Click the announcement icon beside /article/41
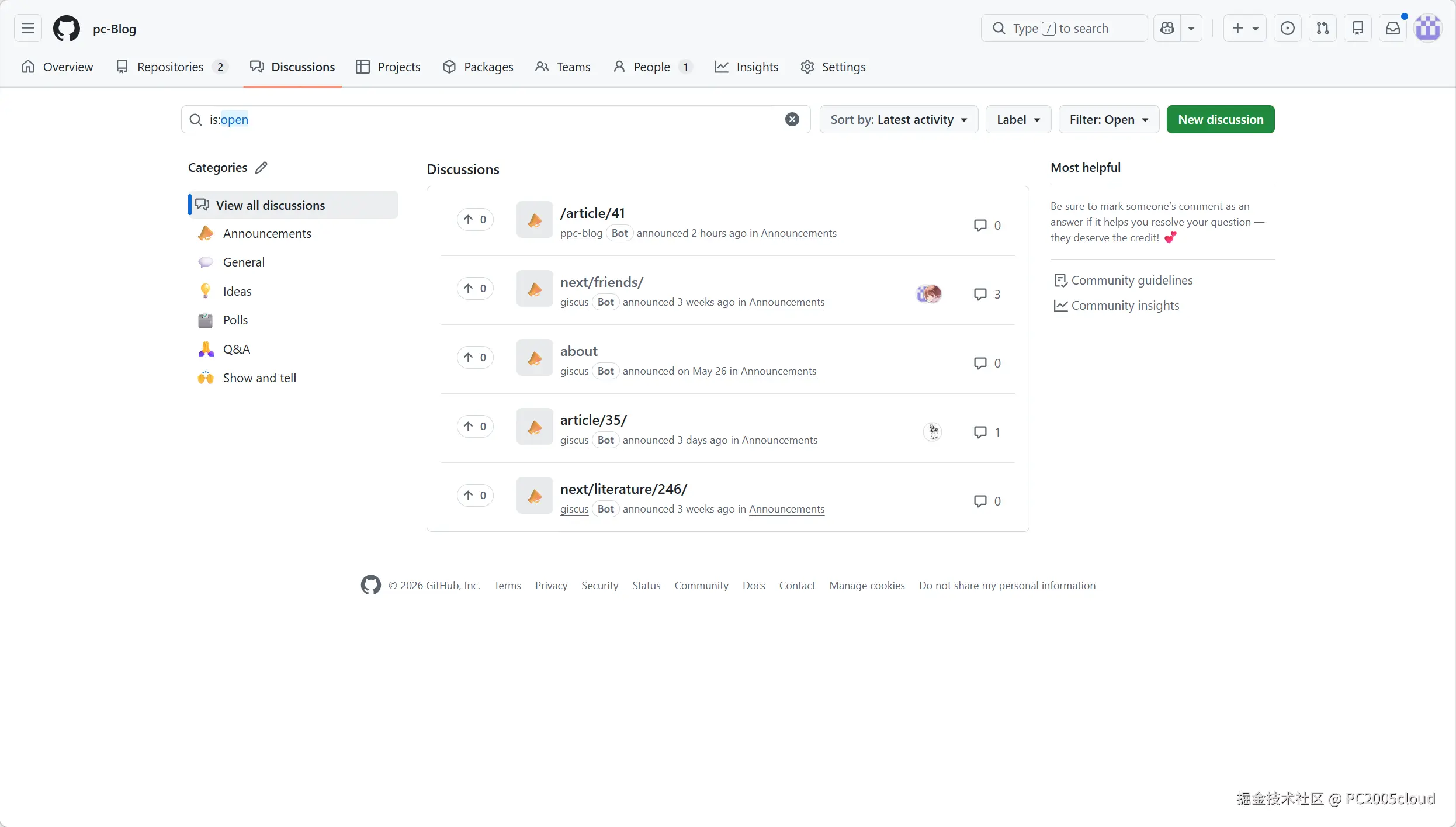The height and width of the screenshot is (827, 1456). (x=535, y=220)
